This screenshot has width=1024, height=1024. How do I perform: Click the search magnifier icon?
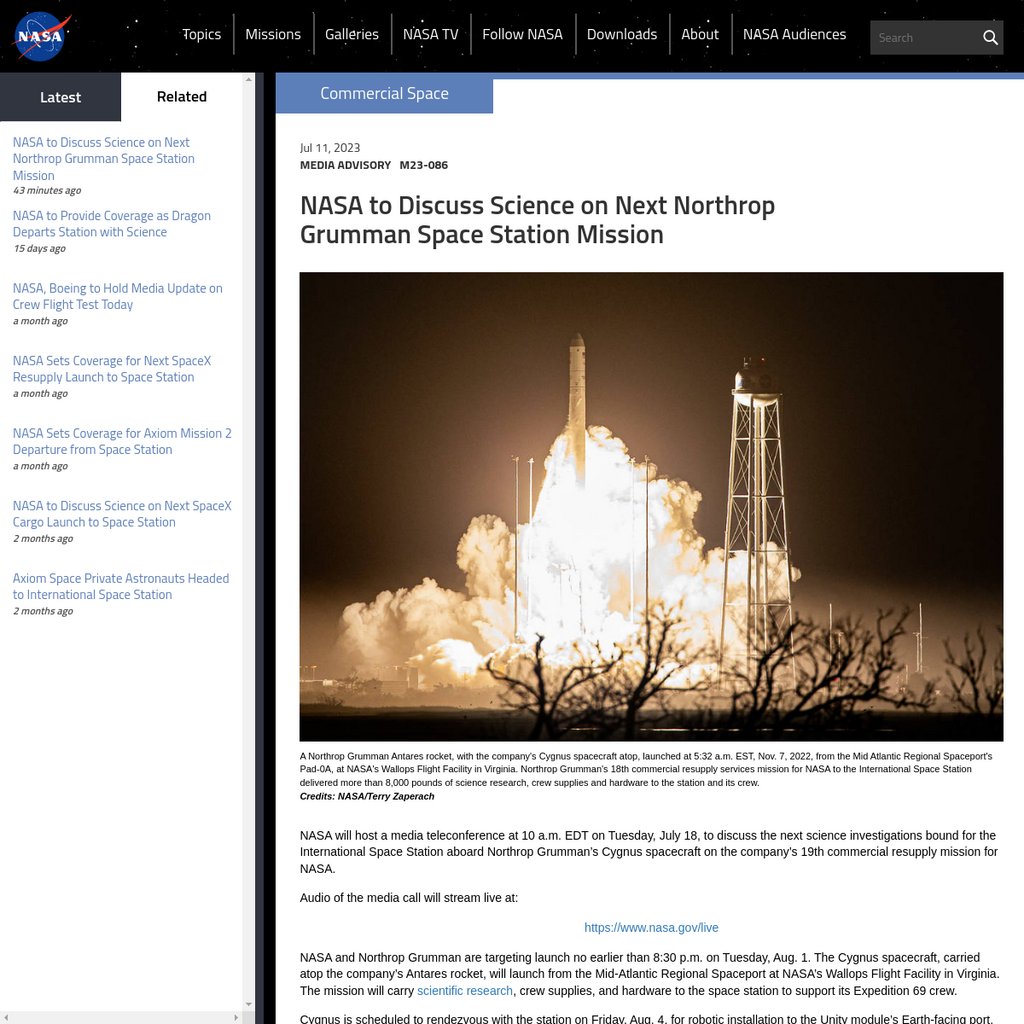click(990, 38)
